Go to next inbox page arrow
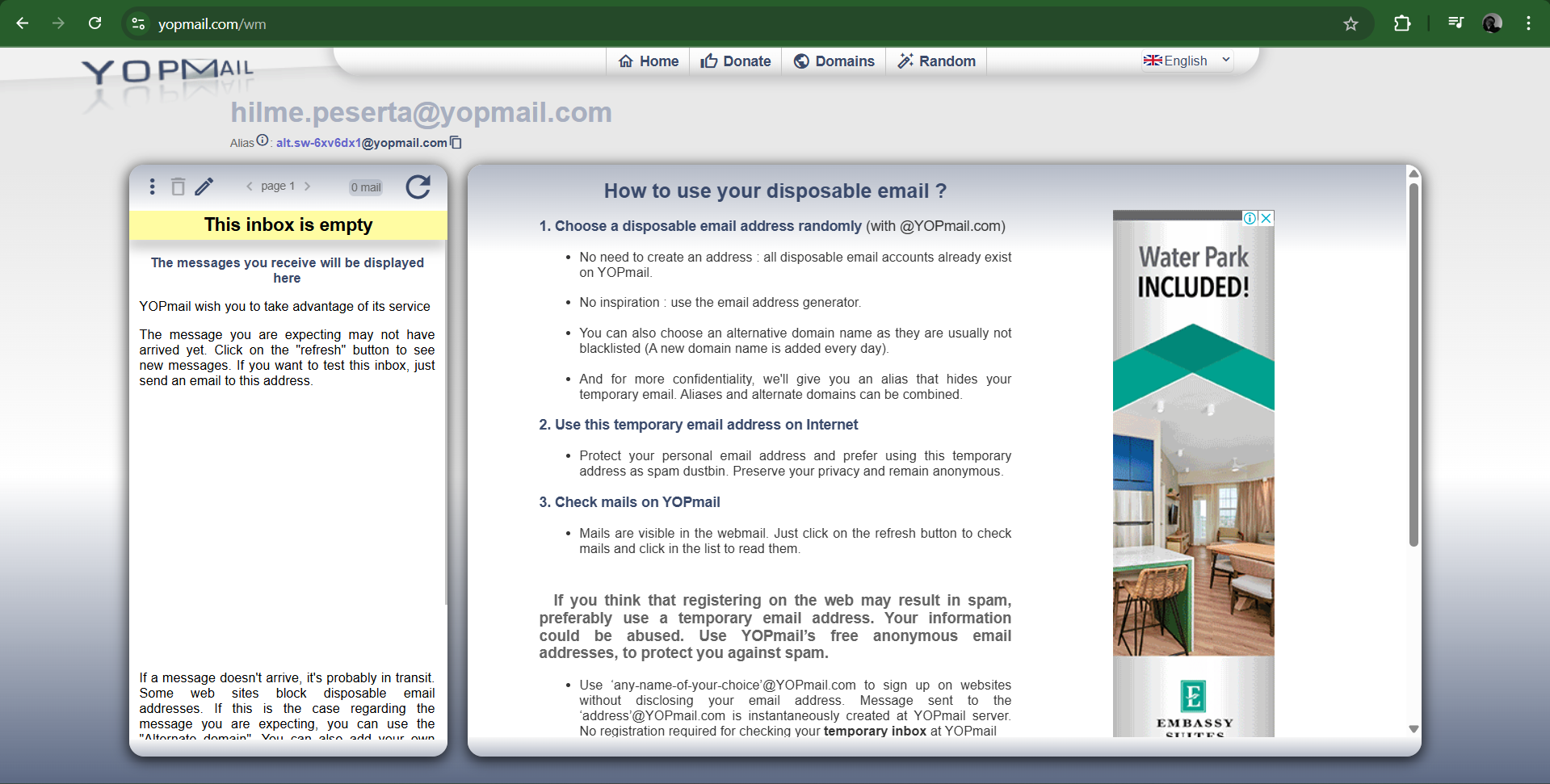The width and height of the screenshot is (1550, 784). [307, 187]
